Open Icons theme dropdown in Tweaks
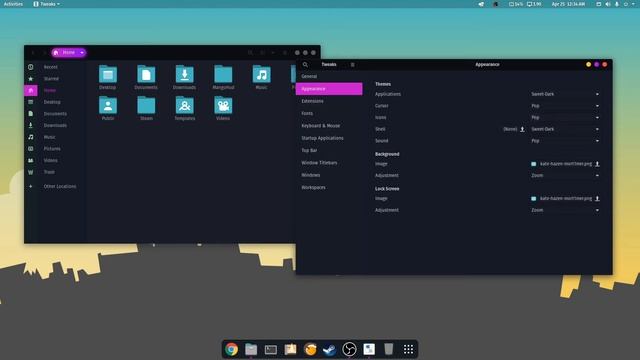This screenshot has width=640, height=360. [565, 118]
